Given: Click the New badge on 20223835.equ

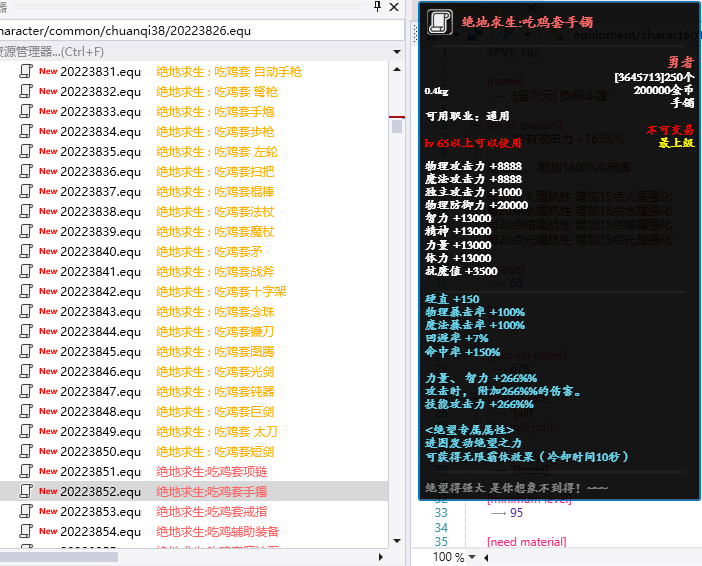Looking at the screenshot, I should click(x=48, y=152).
